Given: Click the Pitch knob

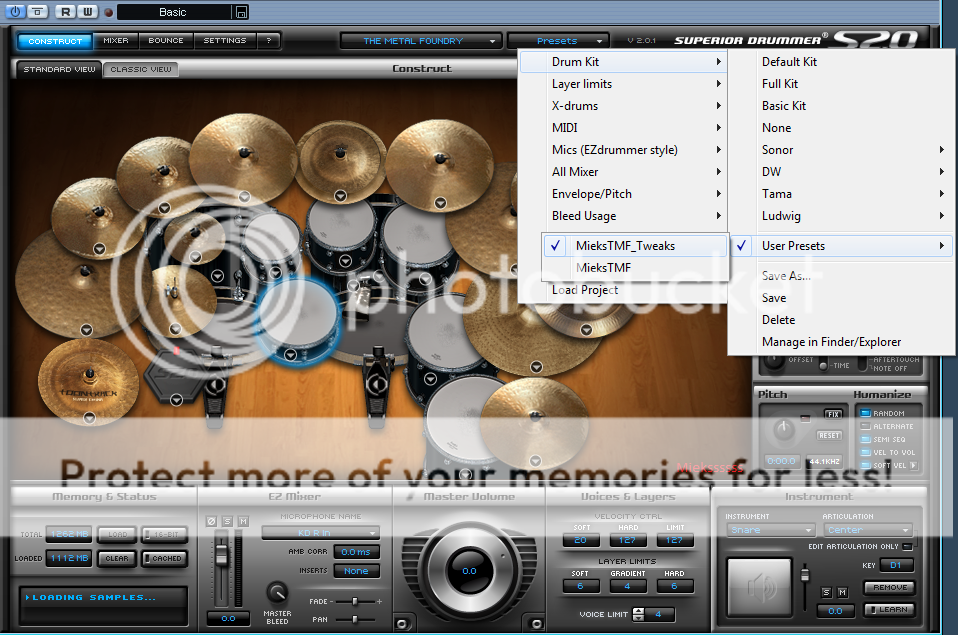Looking at the screenshot, I should (783, 430).
